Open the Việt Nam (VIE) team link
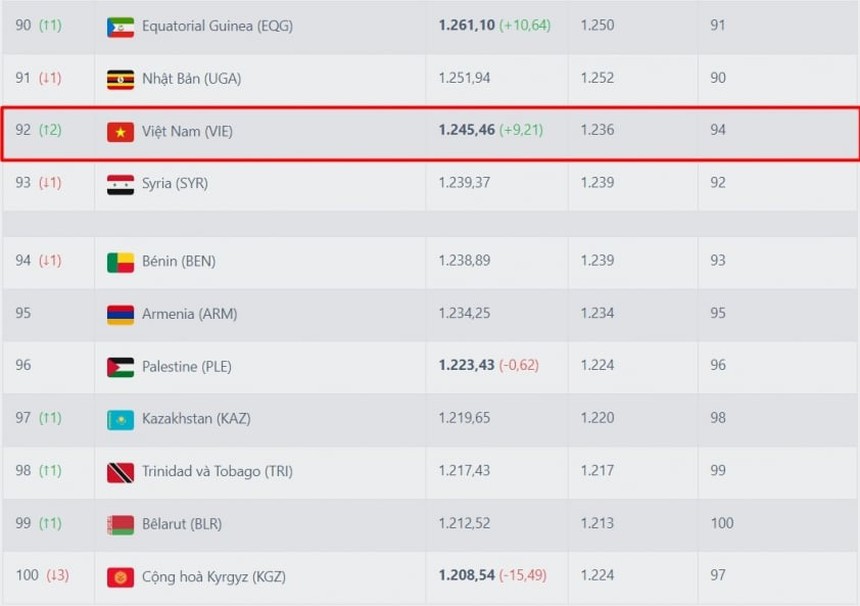860x606 pixels. pos(187,131)
